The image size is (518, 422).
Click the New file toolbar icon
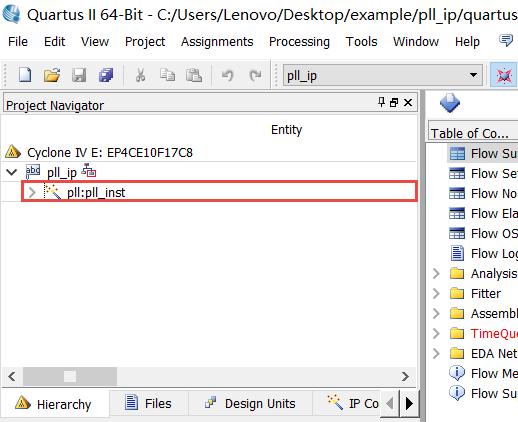[25, 75]
